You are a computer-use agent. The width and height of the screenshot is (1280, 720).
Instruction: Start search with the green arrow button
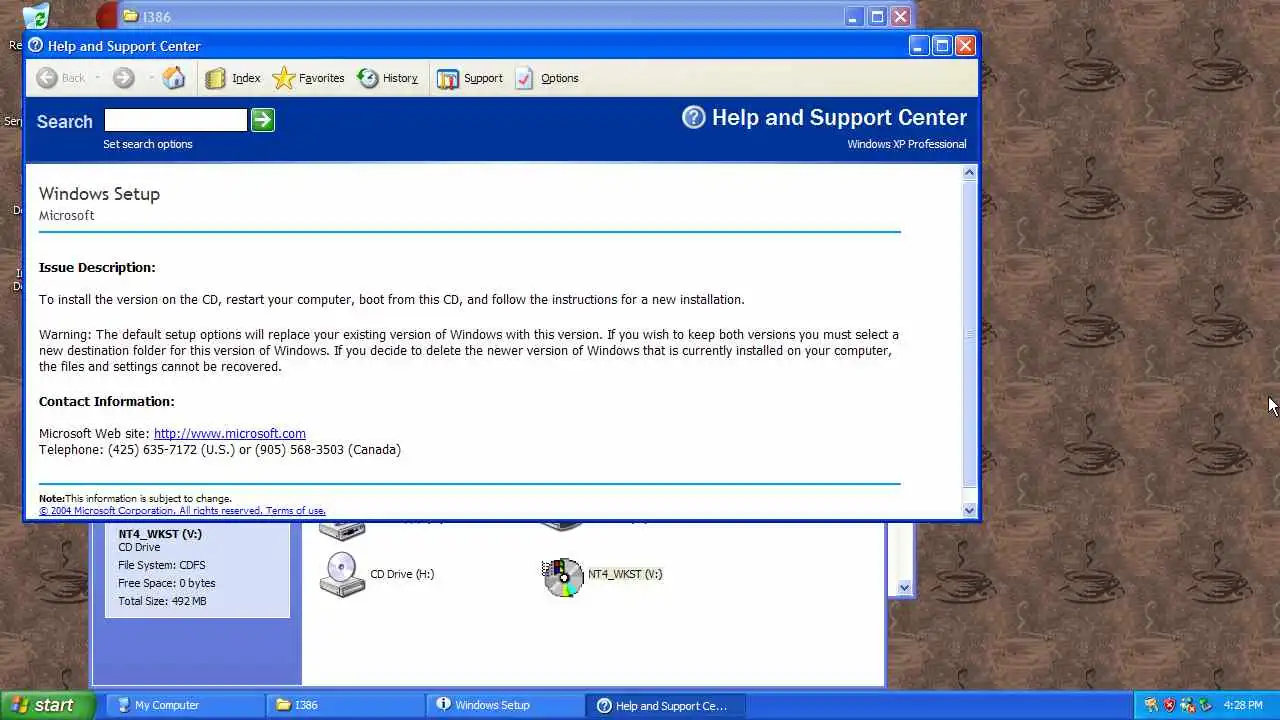point(262,120)
